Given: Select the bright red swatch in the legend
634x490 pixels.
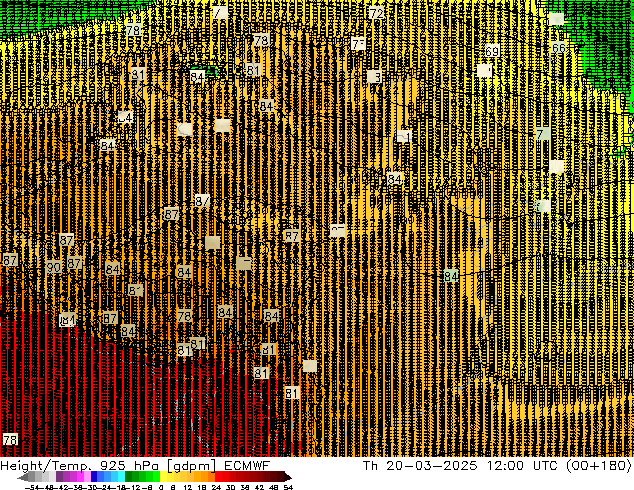Looking at the screenshot, I should (x=218, y=477).
